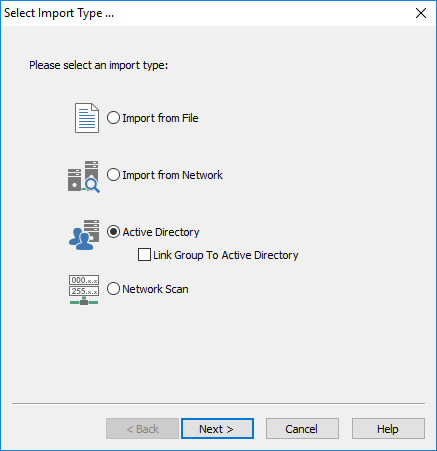The width and height of the screenshot is (437, 451).
Task: Click the greyed-out < Back button
Action: tap(142, 429)
